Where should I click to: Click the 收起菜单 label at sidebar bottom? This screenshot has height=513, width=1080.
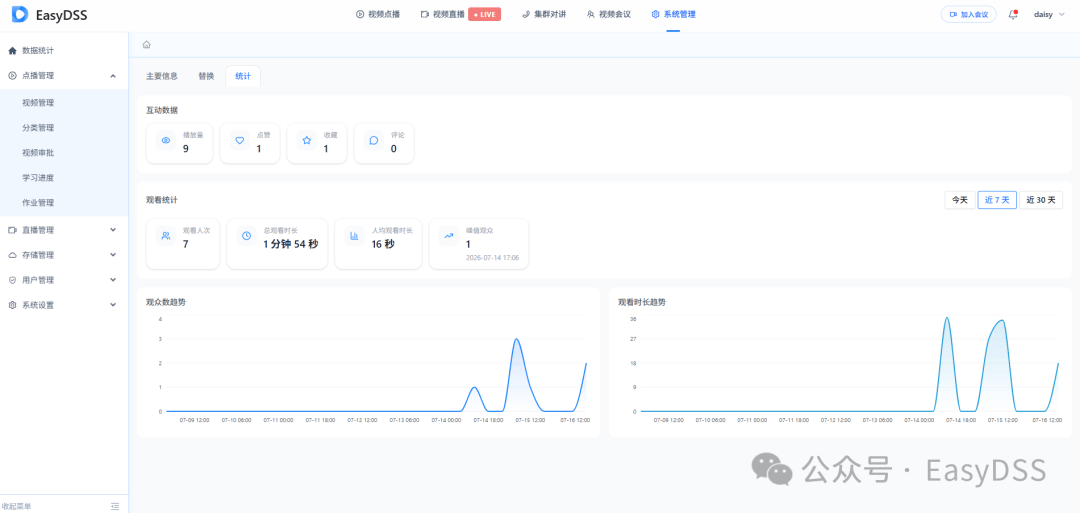click(17, 506)
